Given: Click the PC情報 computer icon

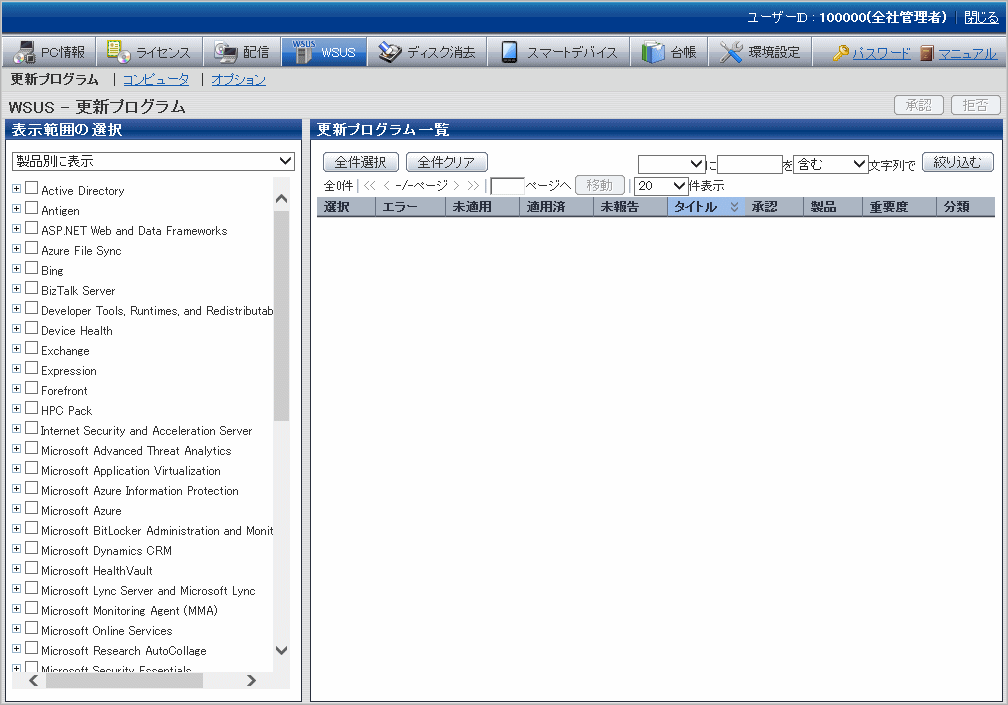Looking at the screenshot, I should click(x=24, y=52).
